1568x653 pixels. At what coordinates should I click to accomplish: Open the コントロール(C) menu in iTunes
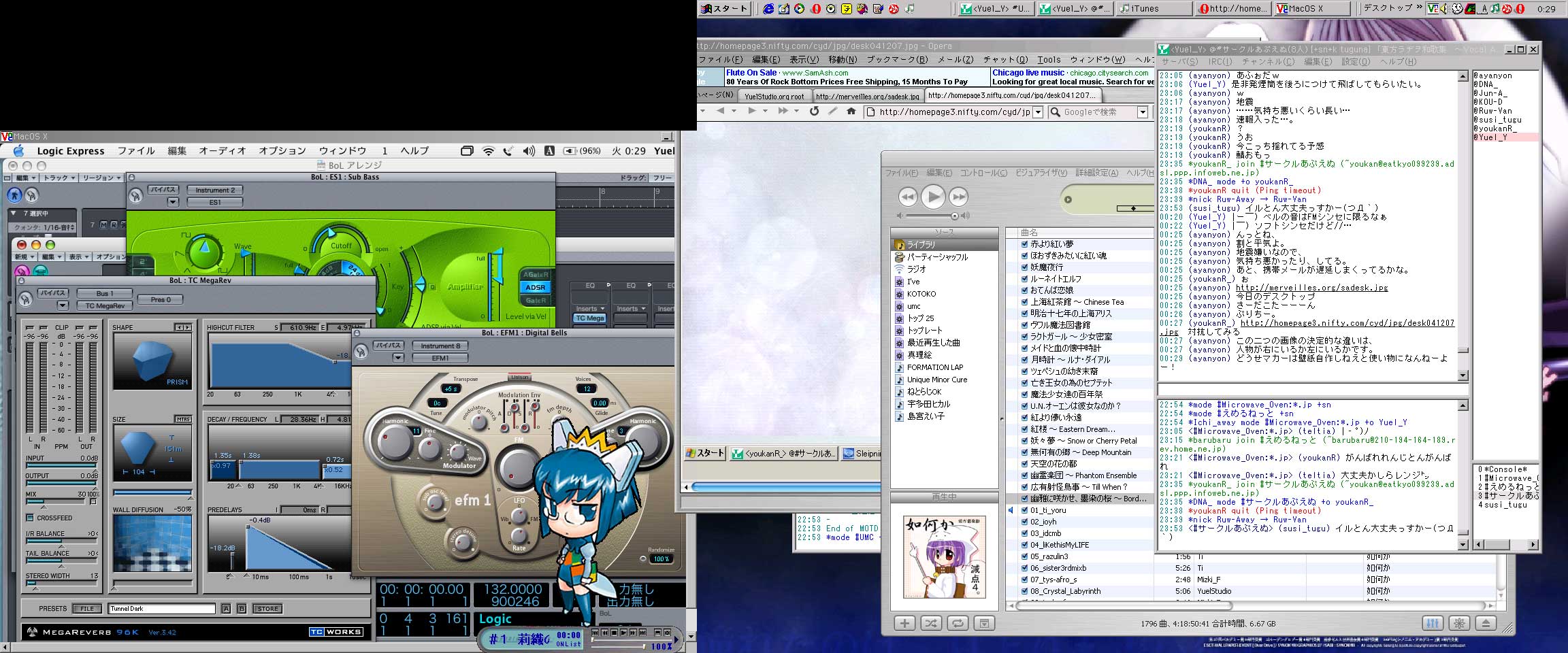pos(983,173)
